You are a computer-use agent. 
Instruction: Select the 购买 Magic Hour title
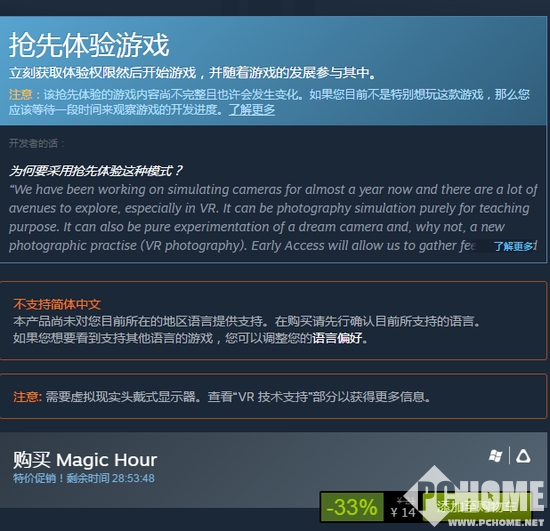tap(85, 460)
